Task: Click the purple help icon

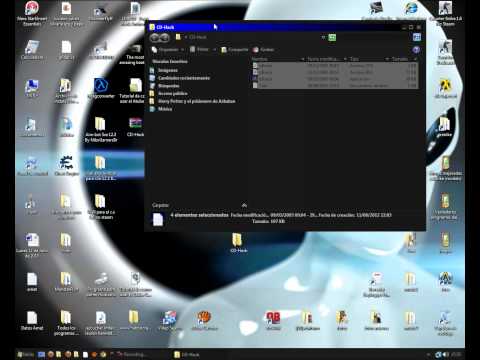Action: (x=416, y=50)
